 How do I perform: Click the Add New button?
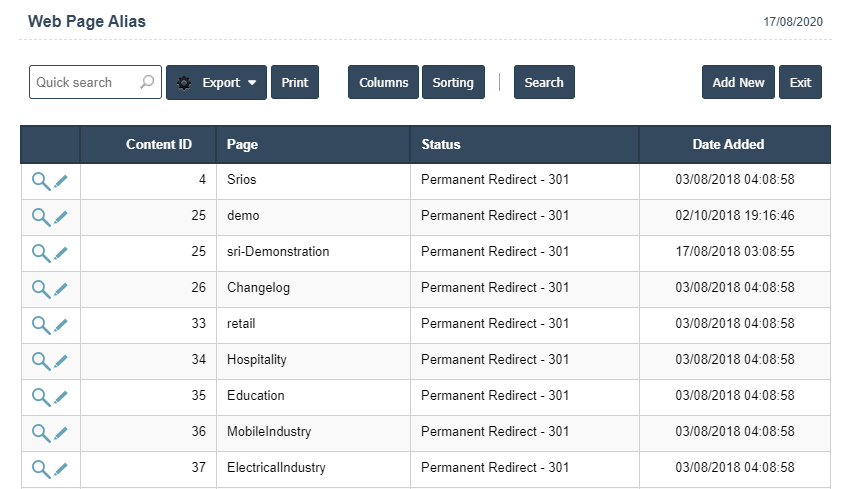pos(738,83)
